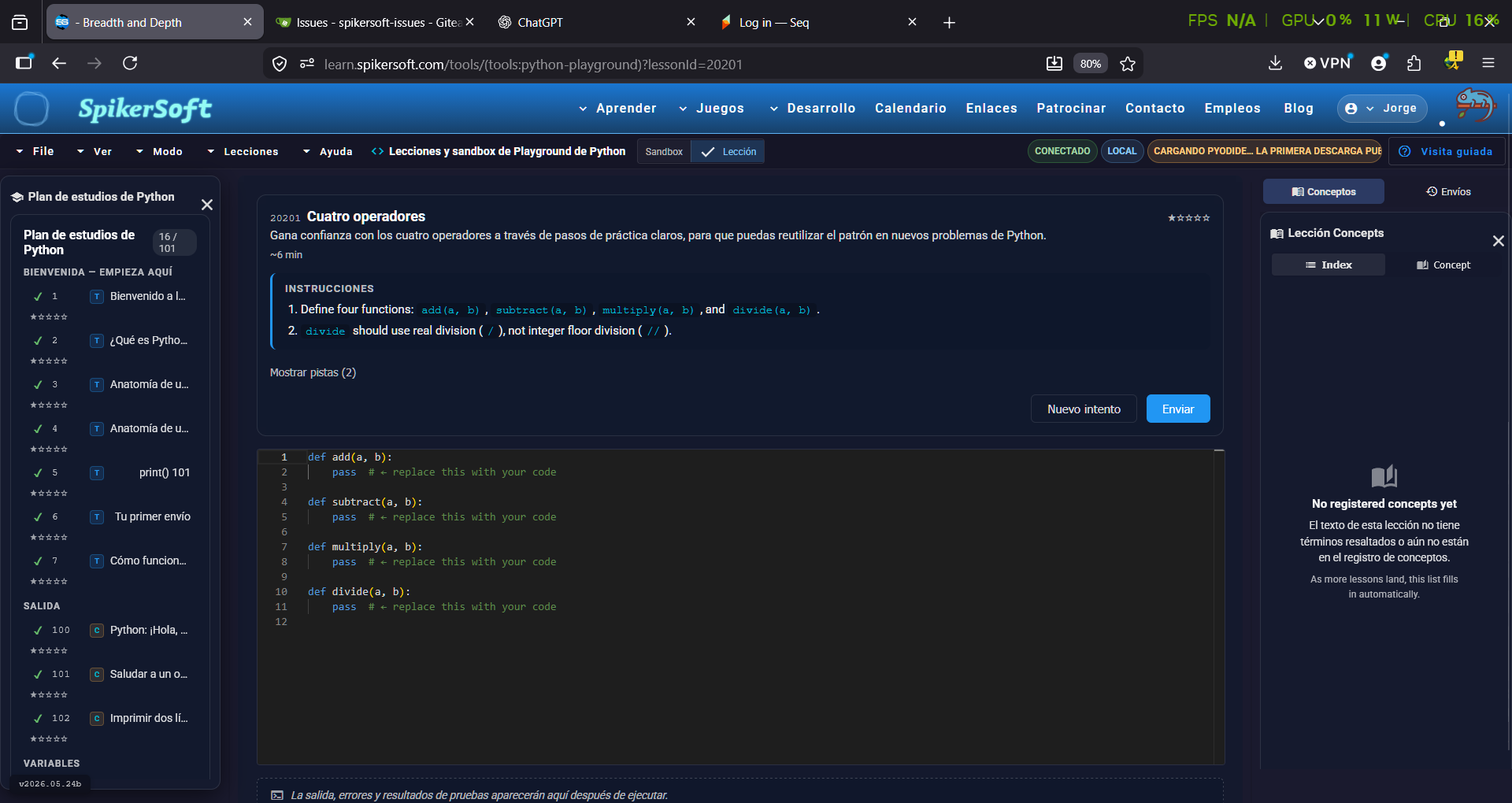Click the SpikerSoft circular logo icon
Image resolution: width=1512 pixels, height=803 pixels.
click(x=31, y=109)
